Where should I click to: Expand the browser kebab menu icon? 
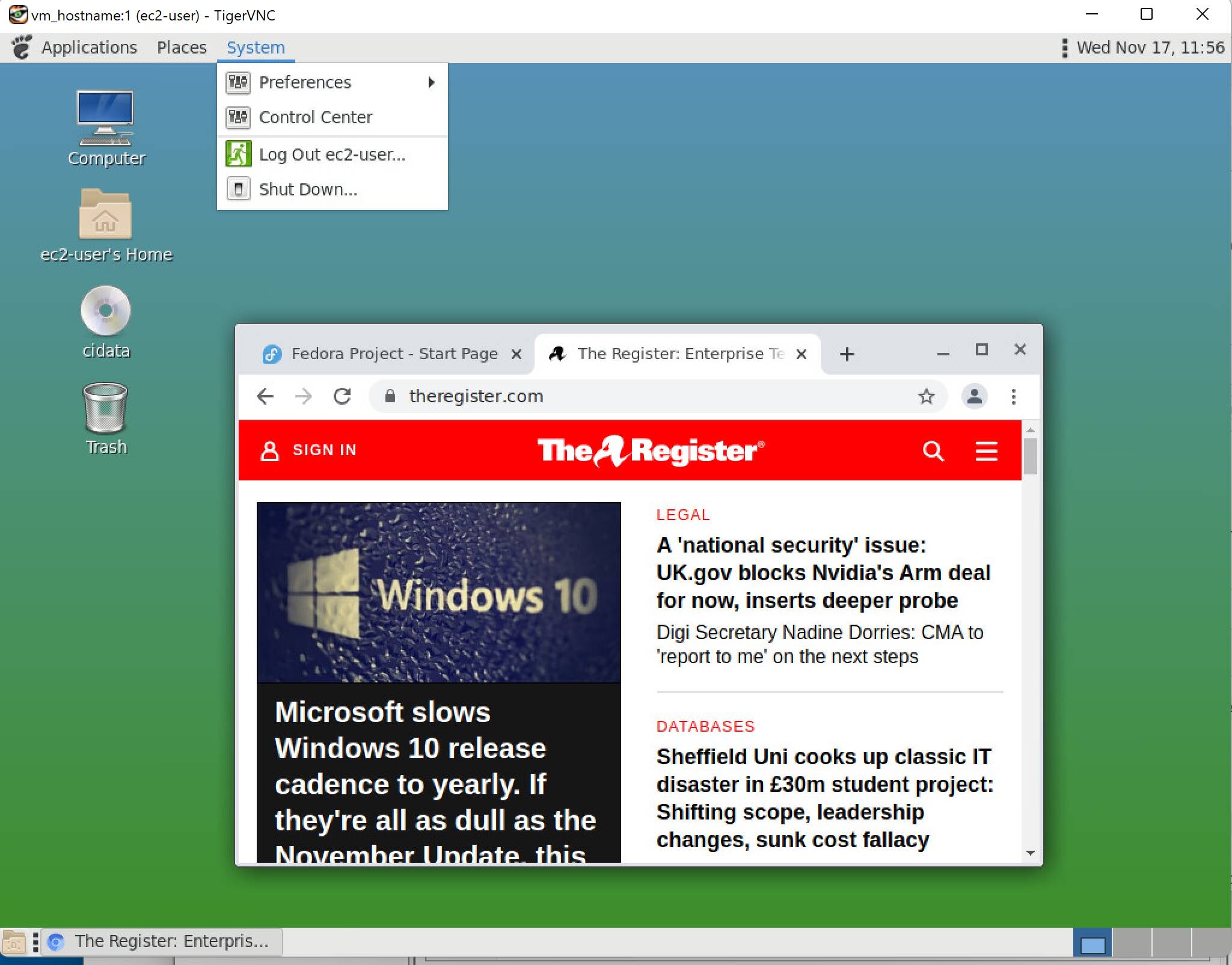pyautogui.click(x=1013, y=395)
